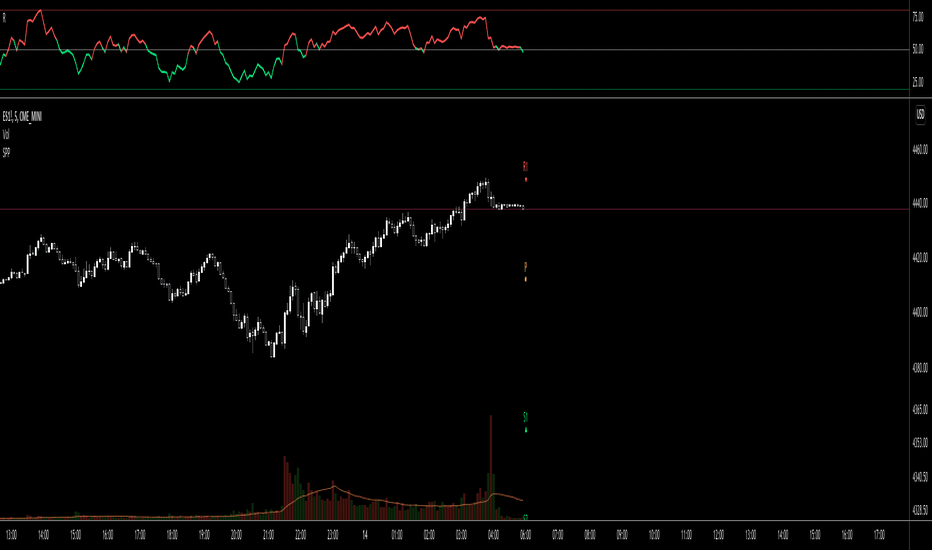Click the 4380.00 price scale label
Screen dimensions: 932x550
(920, 368)
